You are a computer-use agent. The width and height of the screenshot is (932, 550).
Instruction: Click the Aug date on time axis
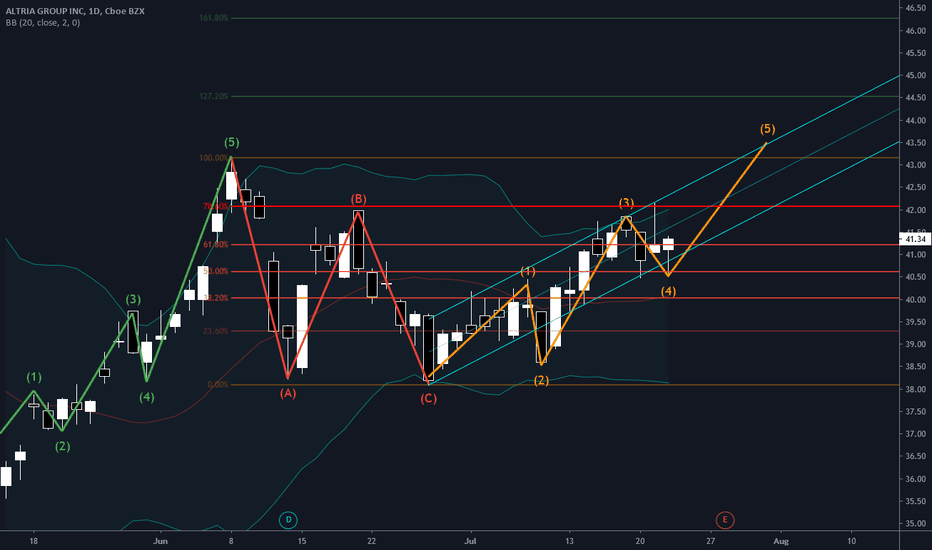coord(781,541)
